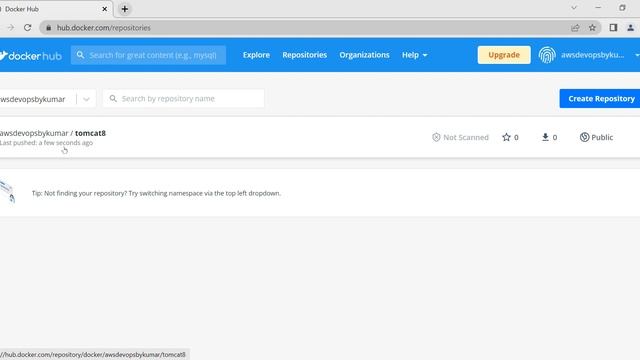The height and width of the screenshot is (360, 640).
Task: Click the magnifier icon in top search bar
Action: coord(80,55)
